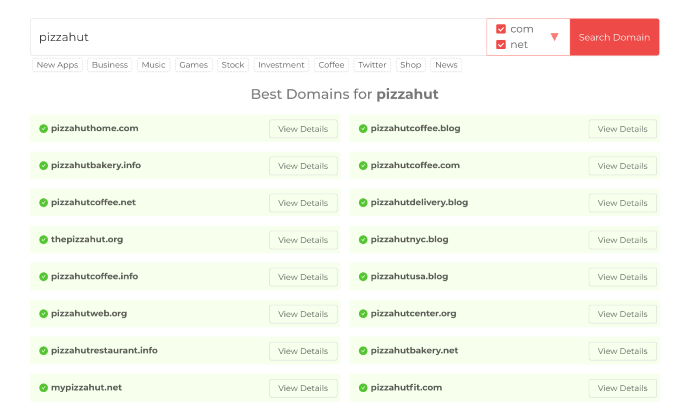This screenshot has height=420, width=700.
Task: View Details for pizzahutdelivery.blog
Action: (623, 203)
